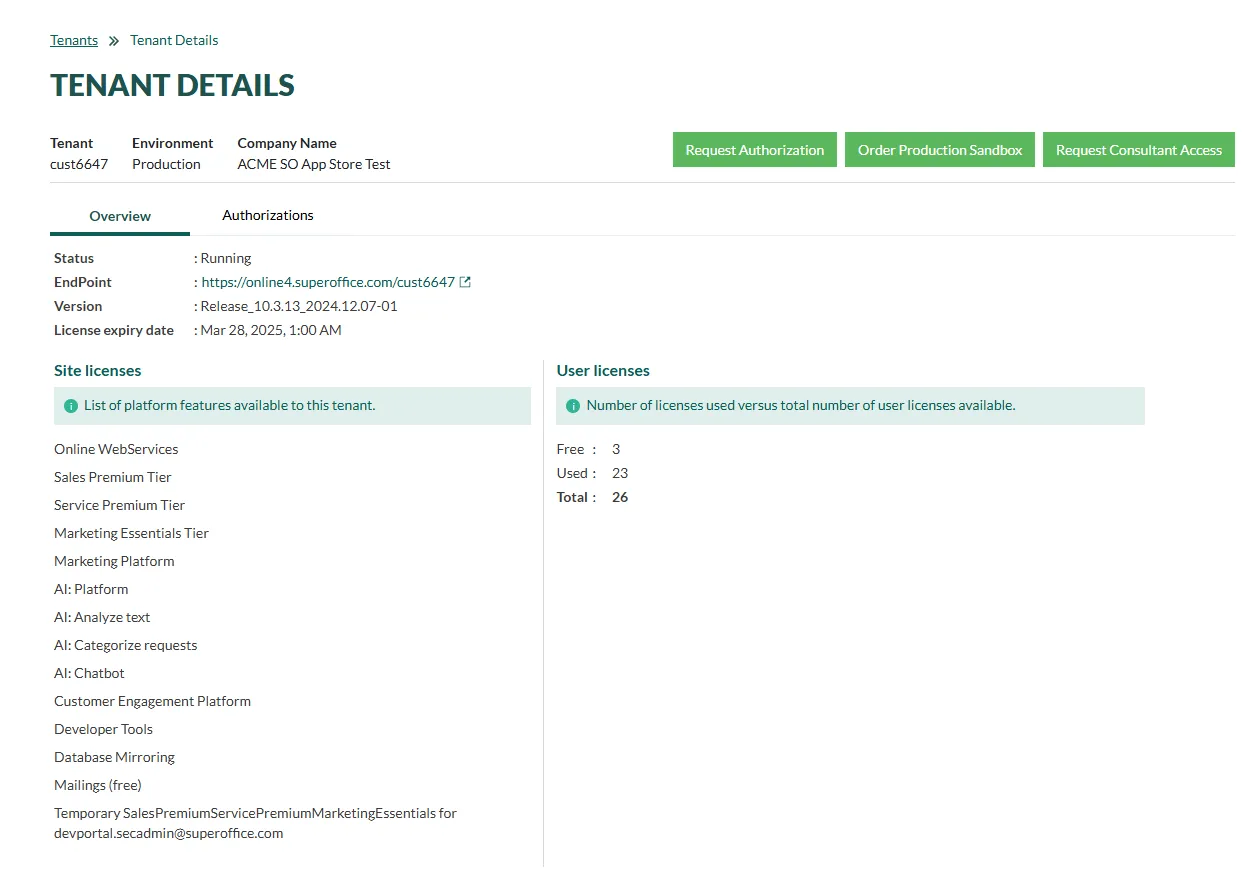
Task: Switch to the Authorizations tab
Action: pos(268,216)
